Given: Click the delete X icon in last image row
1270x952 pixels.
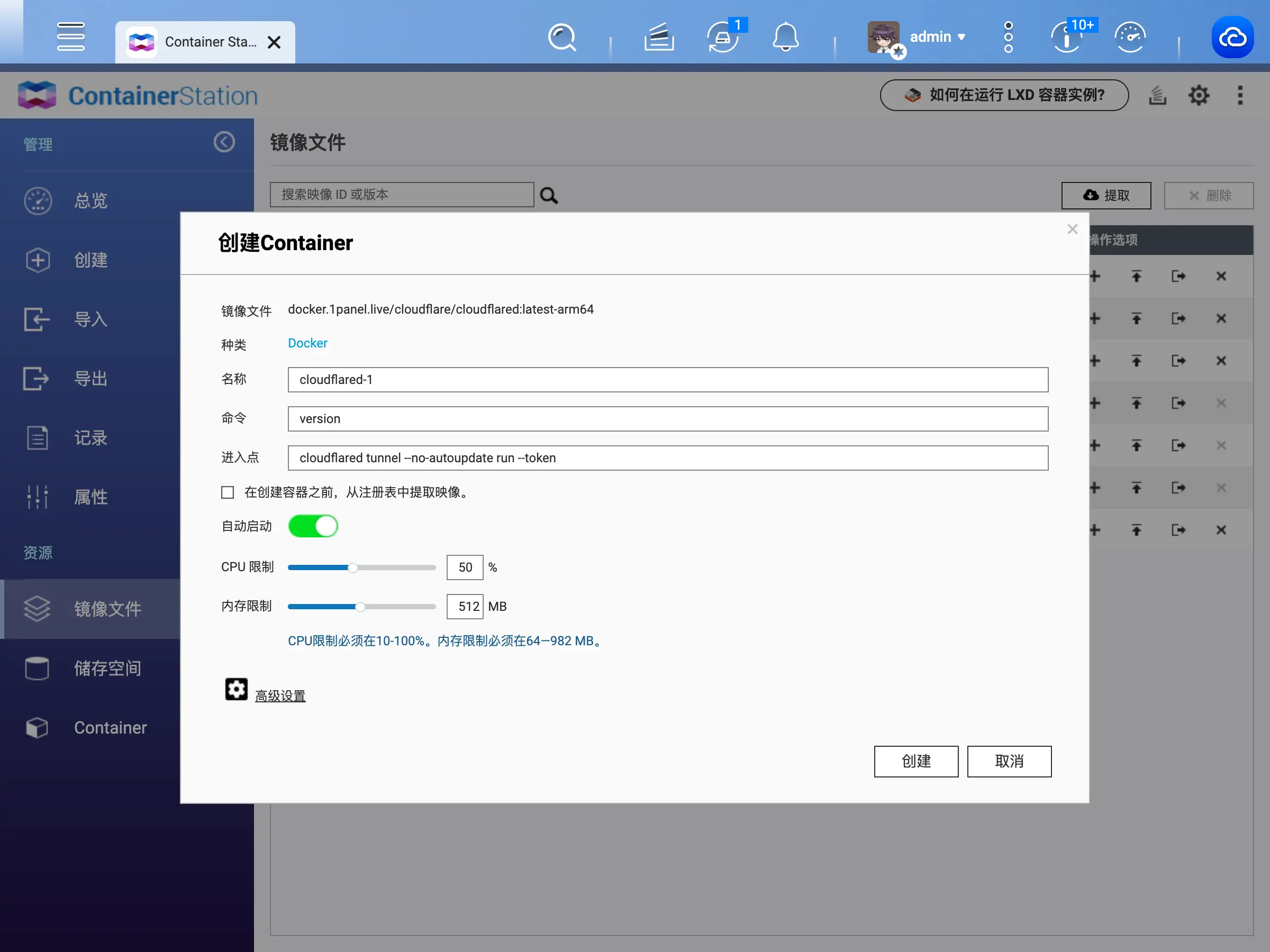Looking at the screenshot, I should coord(1221,530).
